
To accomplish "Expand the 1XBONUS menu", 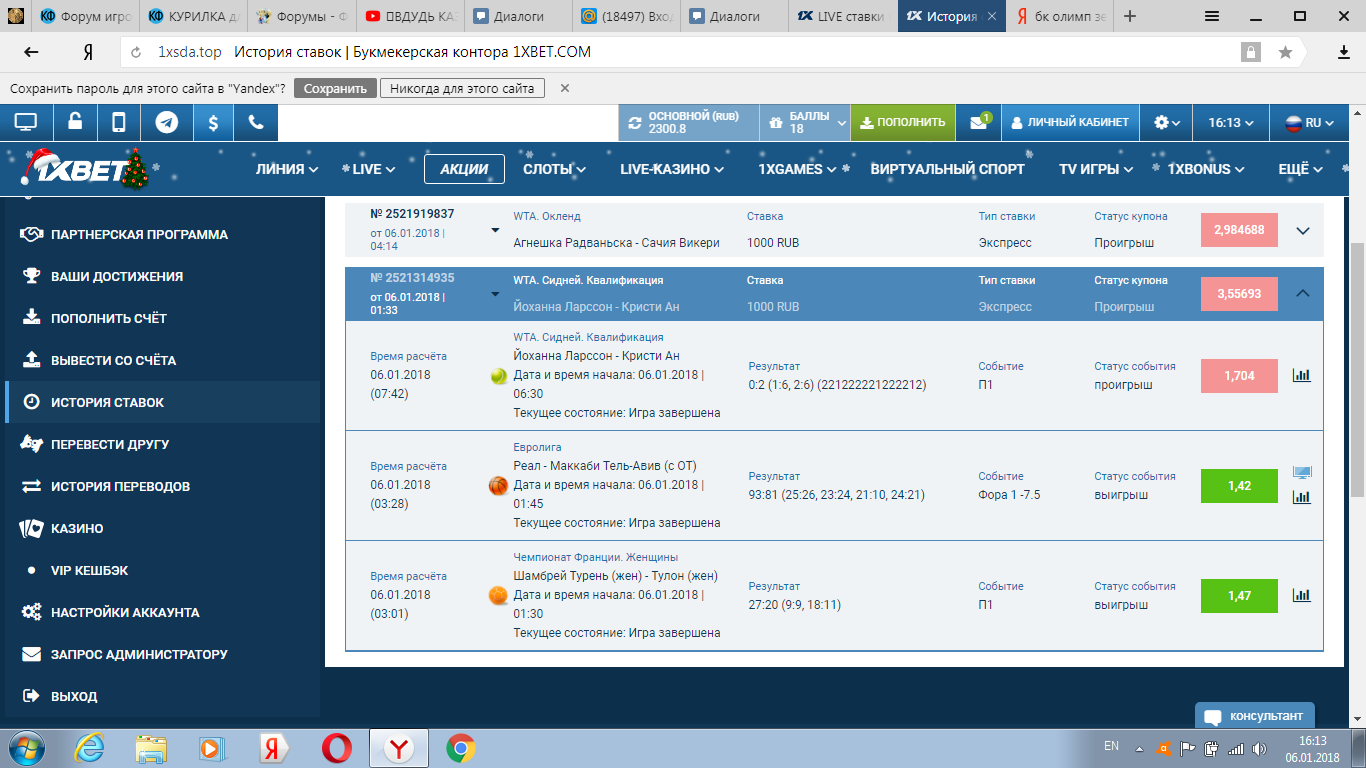I will [x=1206, y=169].
